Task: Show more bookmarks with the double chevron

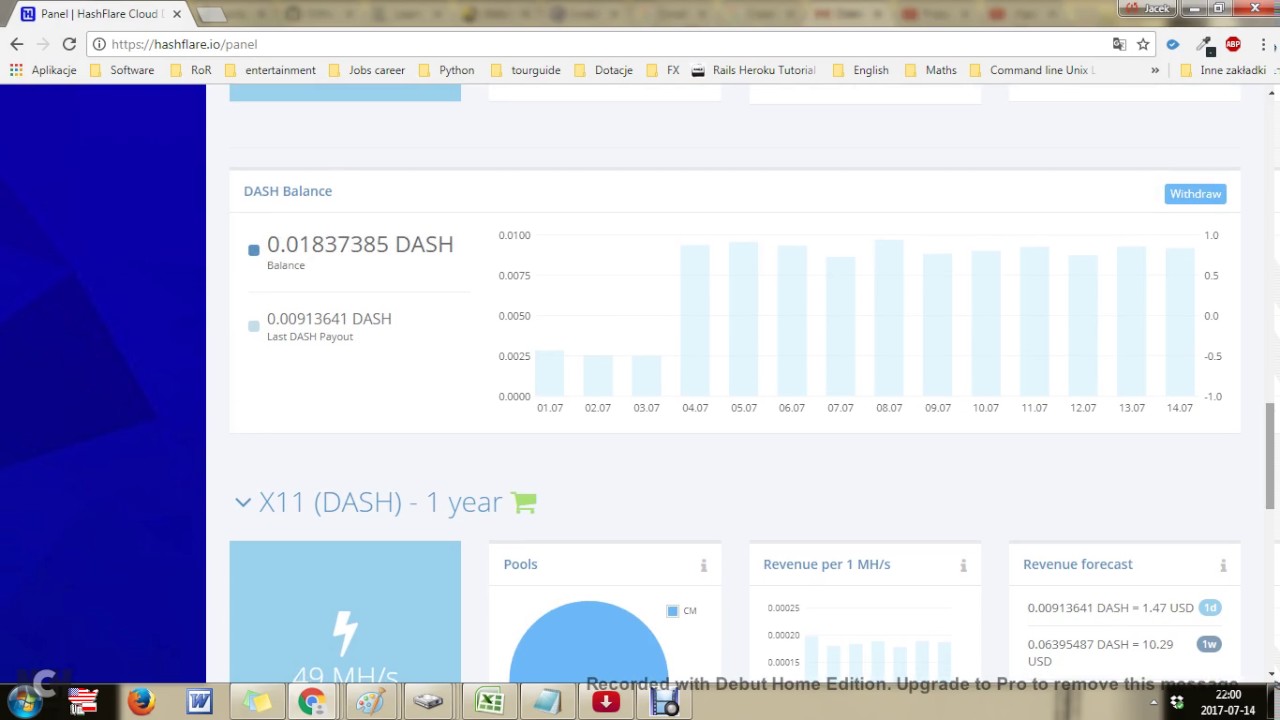Action: 1155,70
